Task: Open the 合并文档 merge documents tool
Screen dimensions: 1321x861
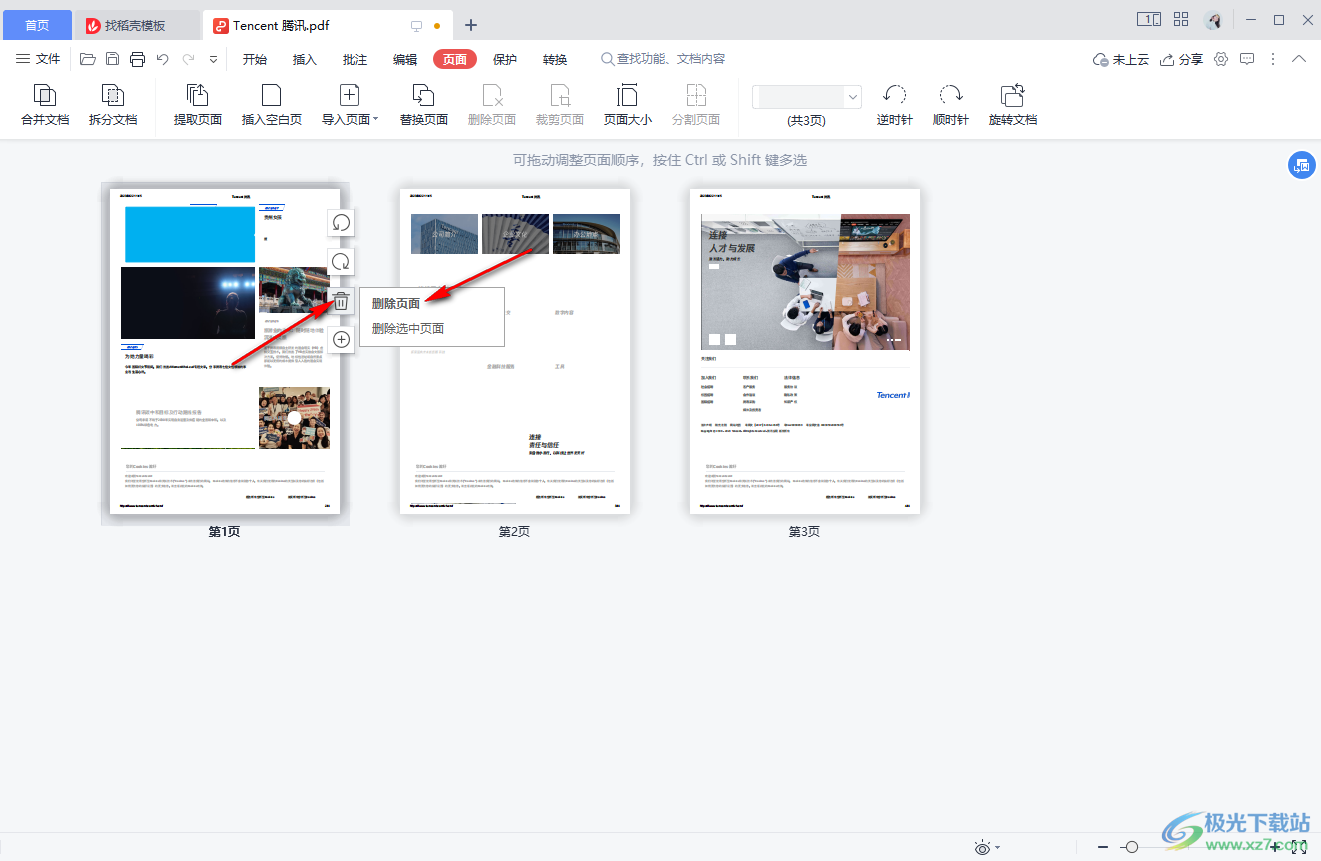Action: [45, 105]
